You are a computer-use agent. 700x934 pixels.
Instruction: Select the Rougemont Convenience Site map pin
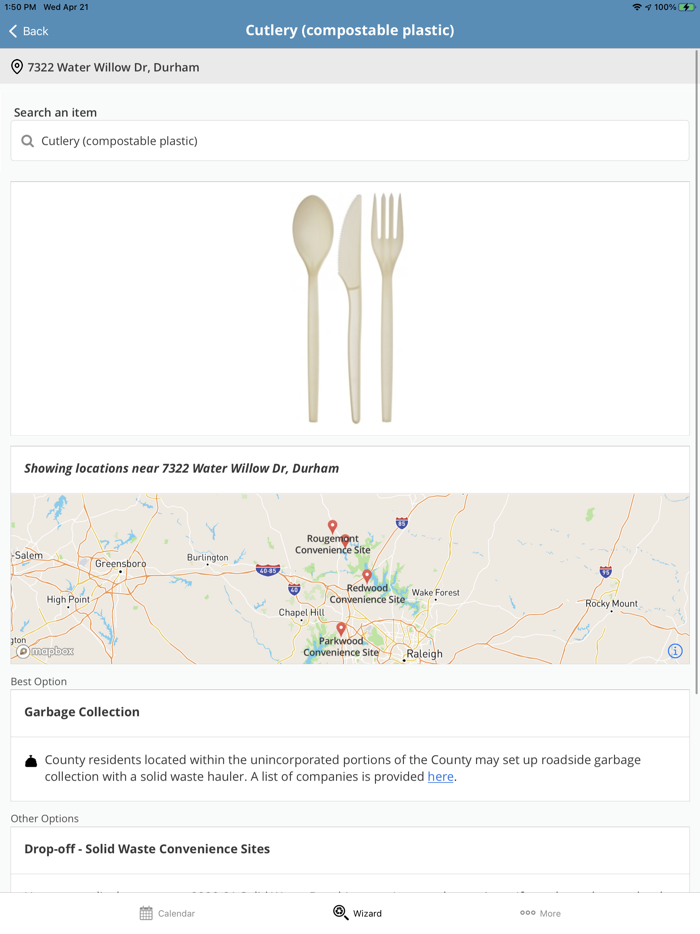(x=333, y=527)
